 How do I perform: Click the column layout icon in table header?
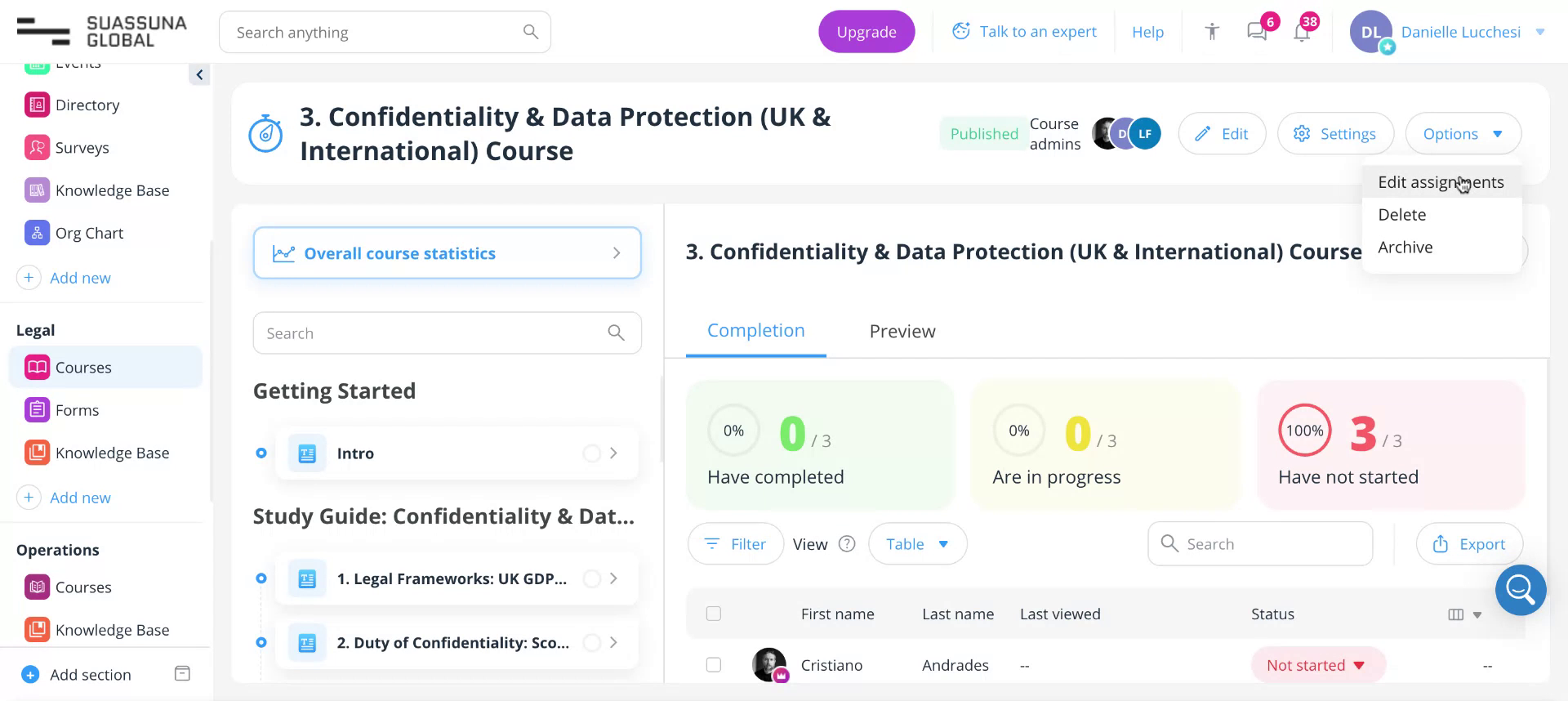1455,614
